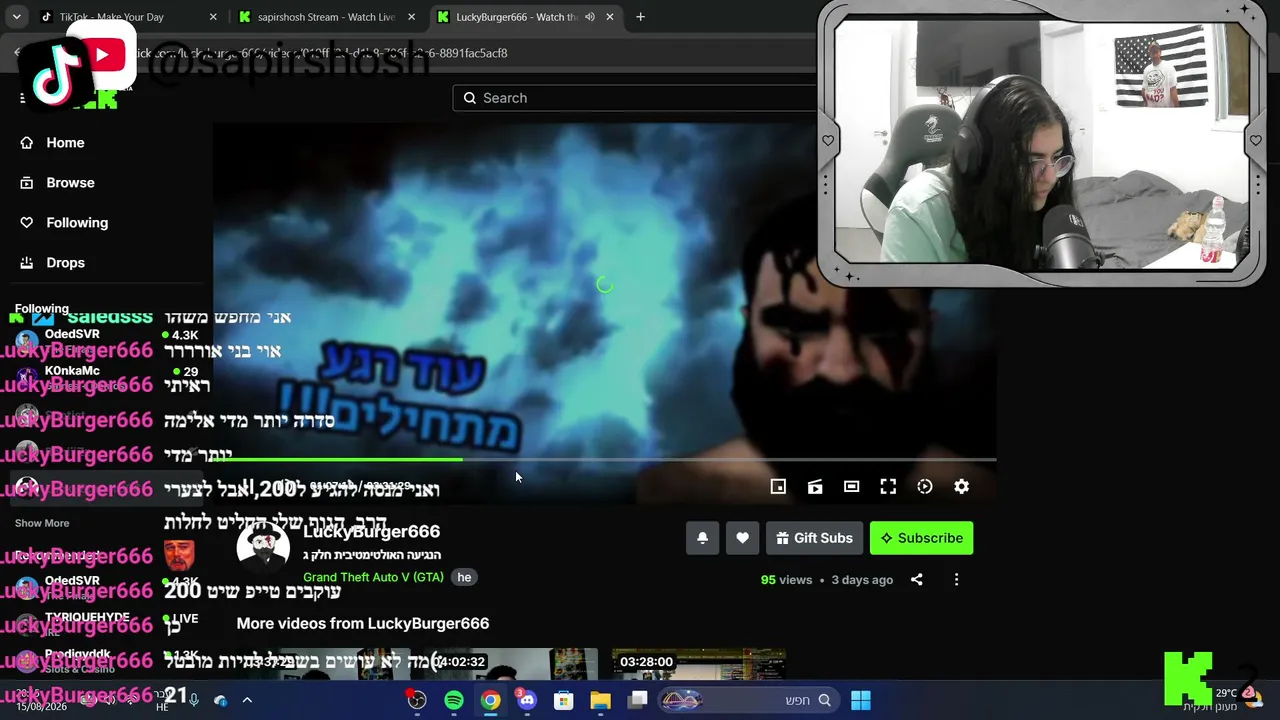This screenshot has width=1280, height=720.
Task: Open Drops in the Kick sidebar
Action: pos(55,263)
